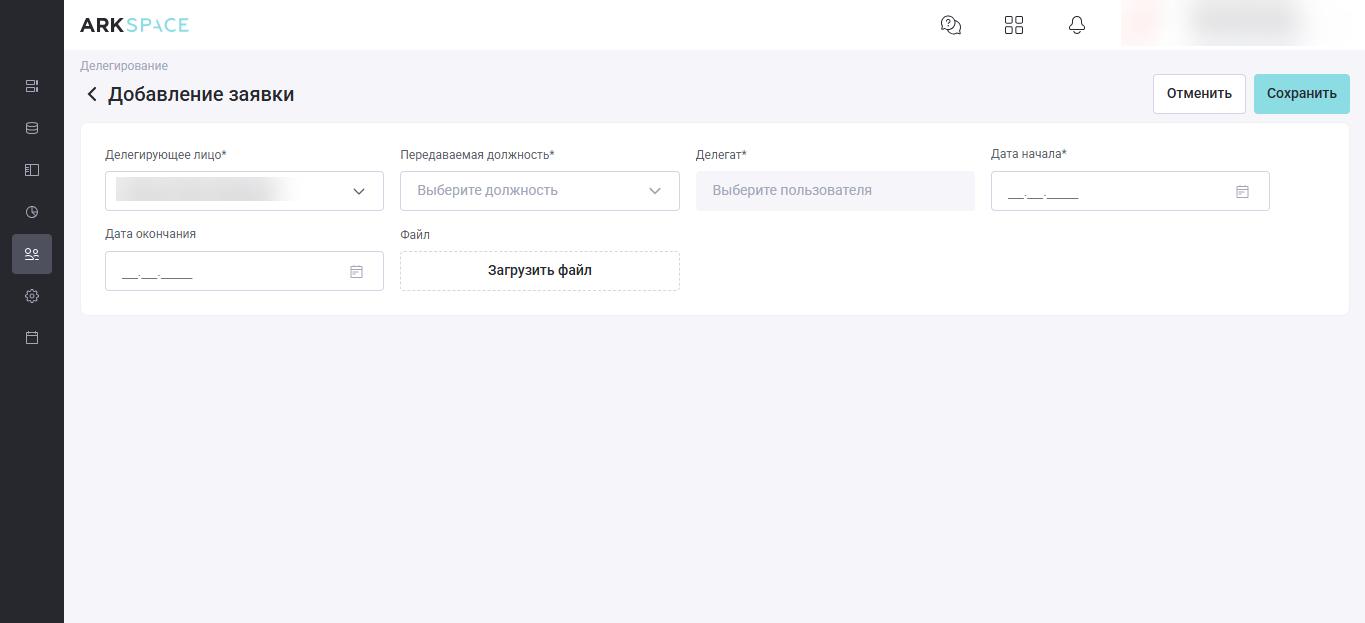1365x623 pixels.
Task: Open the apps grid icon in header
Action: click(1014, 25)
